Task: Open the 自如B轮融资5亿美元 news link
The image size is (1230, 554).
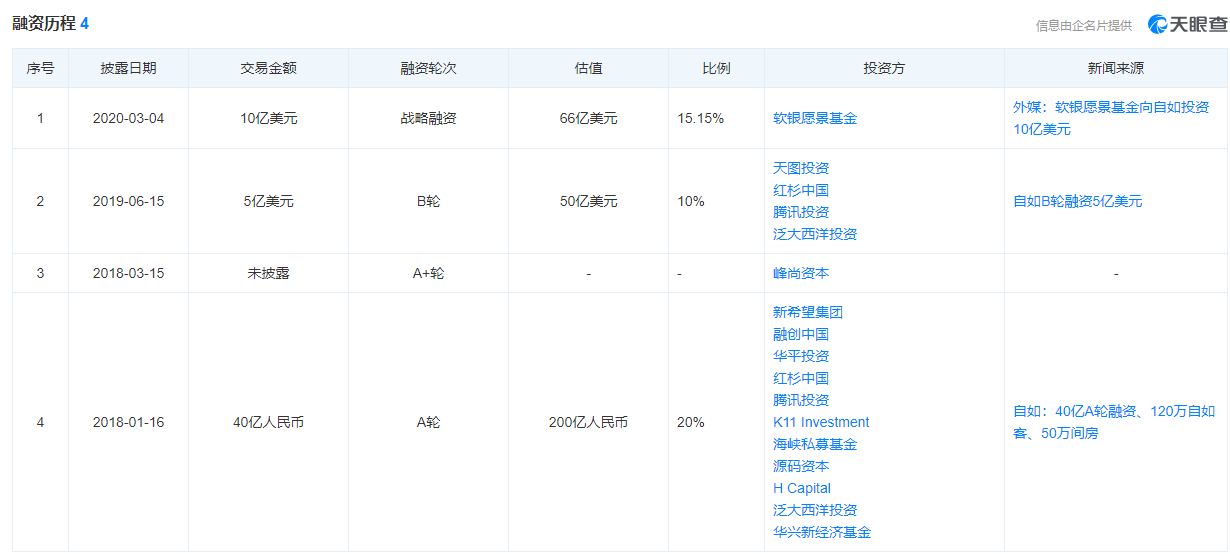Action: click(1077, 201)
